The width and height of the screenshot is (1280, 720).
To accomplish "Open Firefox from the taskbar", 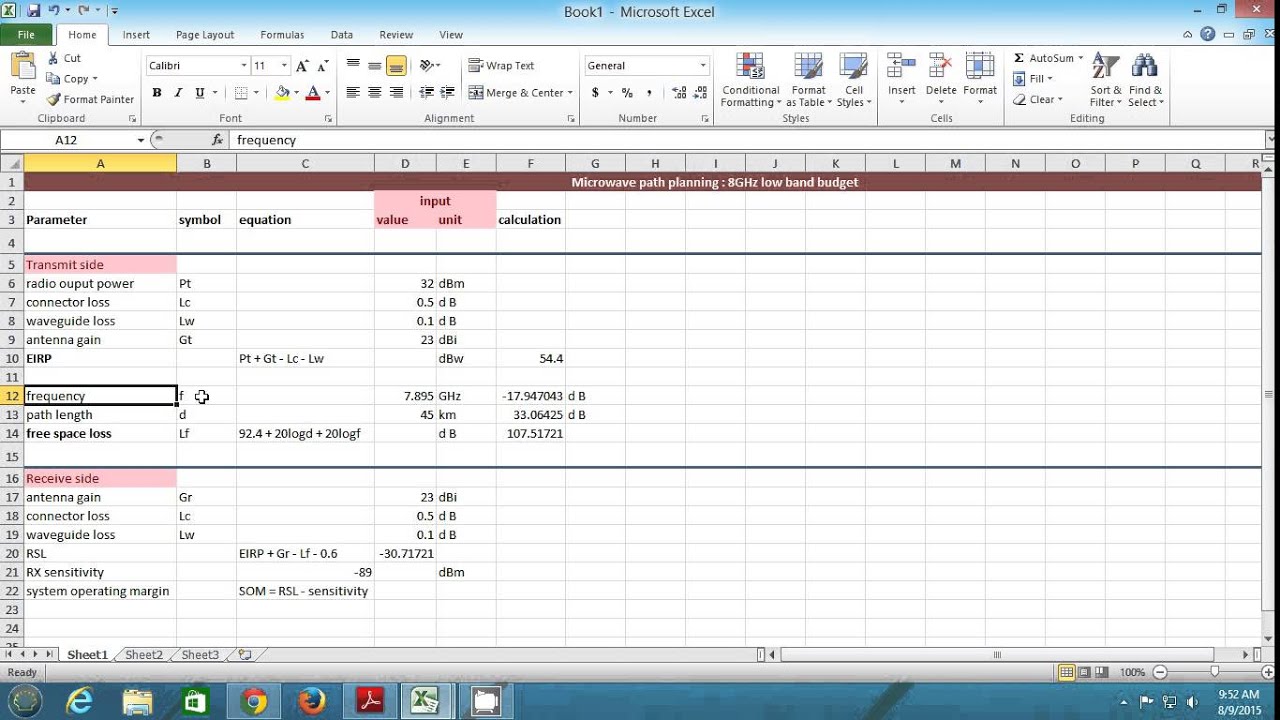I will click(313, 701).
